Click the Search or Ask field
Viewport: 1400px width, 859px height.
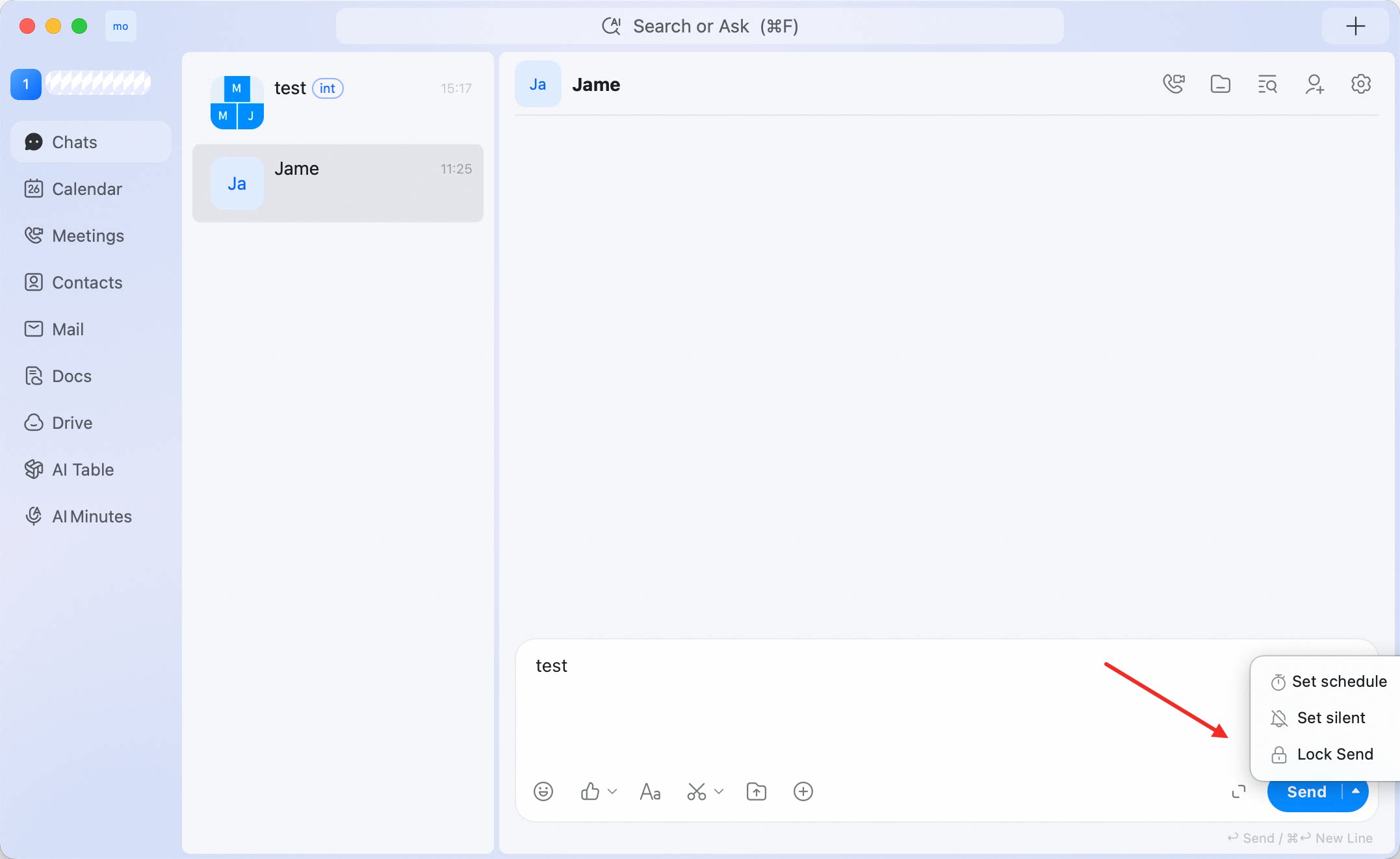[700, 26]
